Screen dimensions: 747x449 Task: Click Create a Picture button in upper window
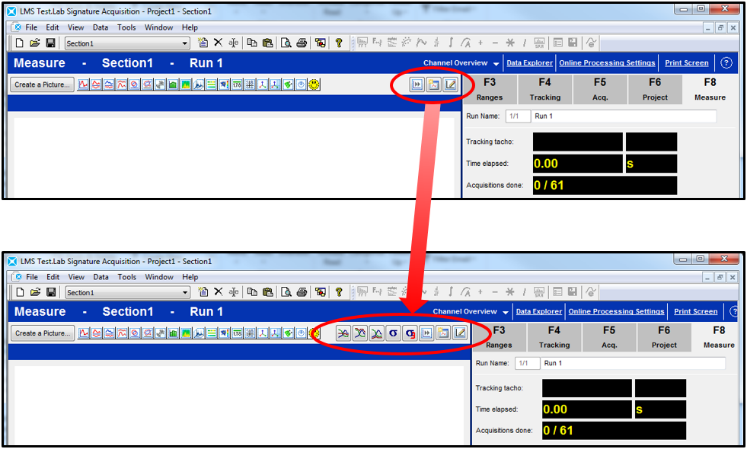point(42,85)
